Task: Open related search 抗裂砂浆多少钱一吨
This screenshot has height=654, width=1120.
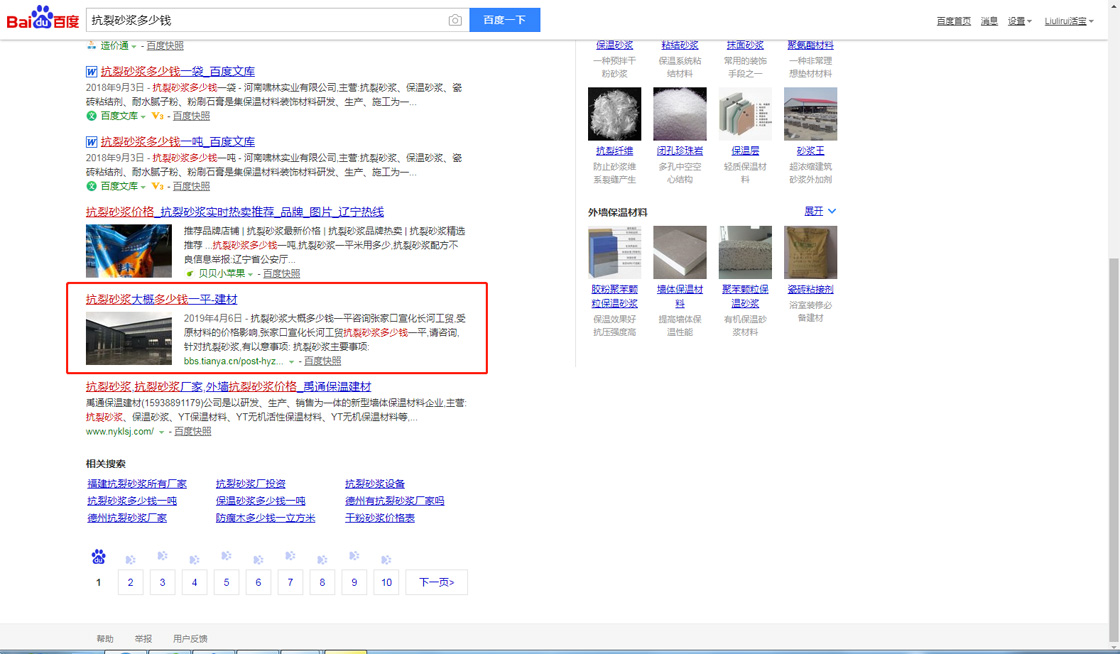Action: point(132,501)
